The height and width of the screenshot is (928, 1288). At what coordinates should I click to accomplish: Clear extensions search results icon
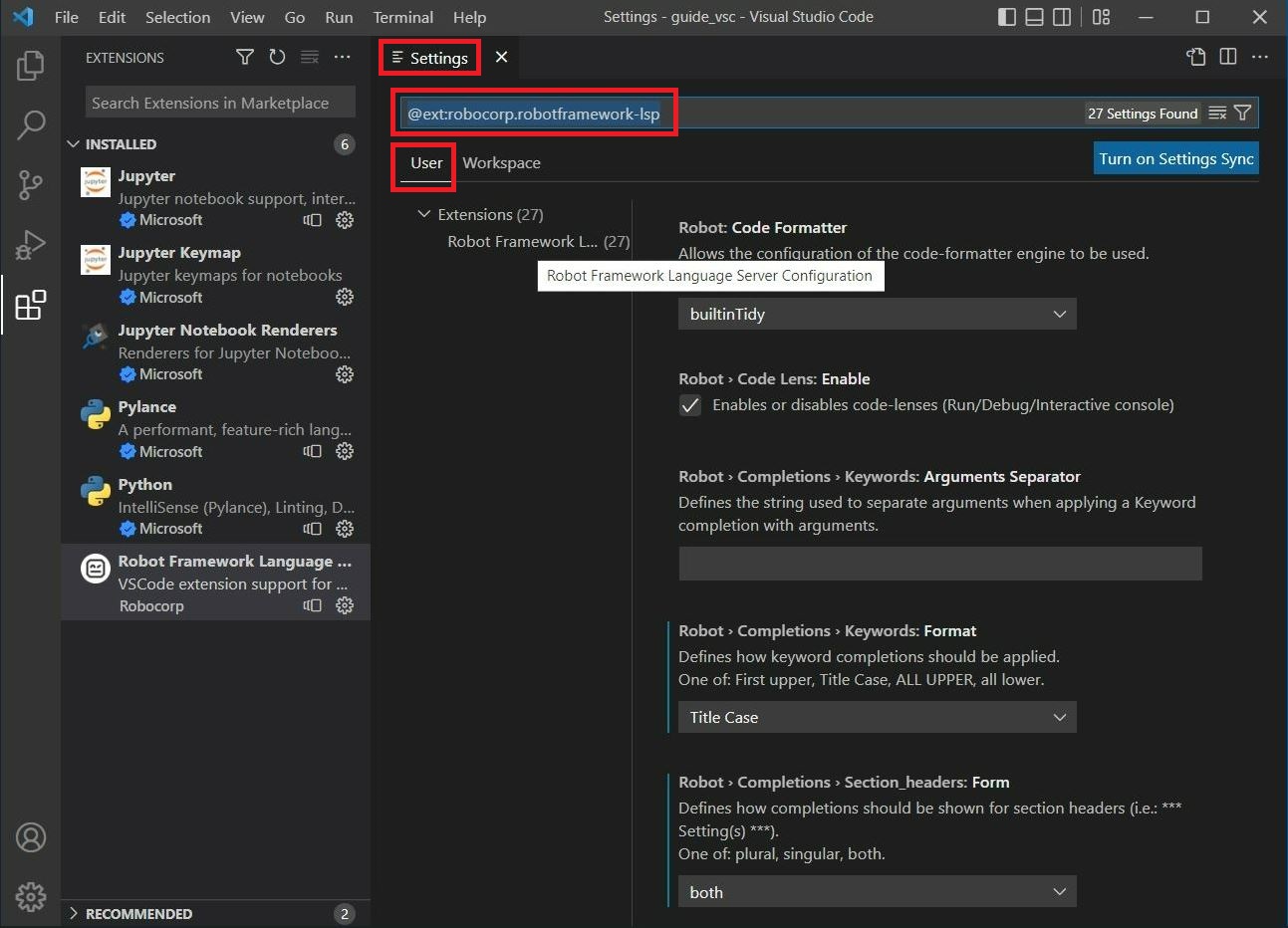click(310, 57)
